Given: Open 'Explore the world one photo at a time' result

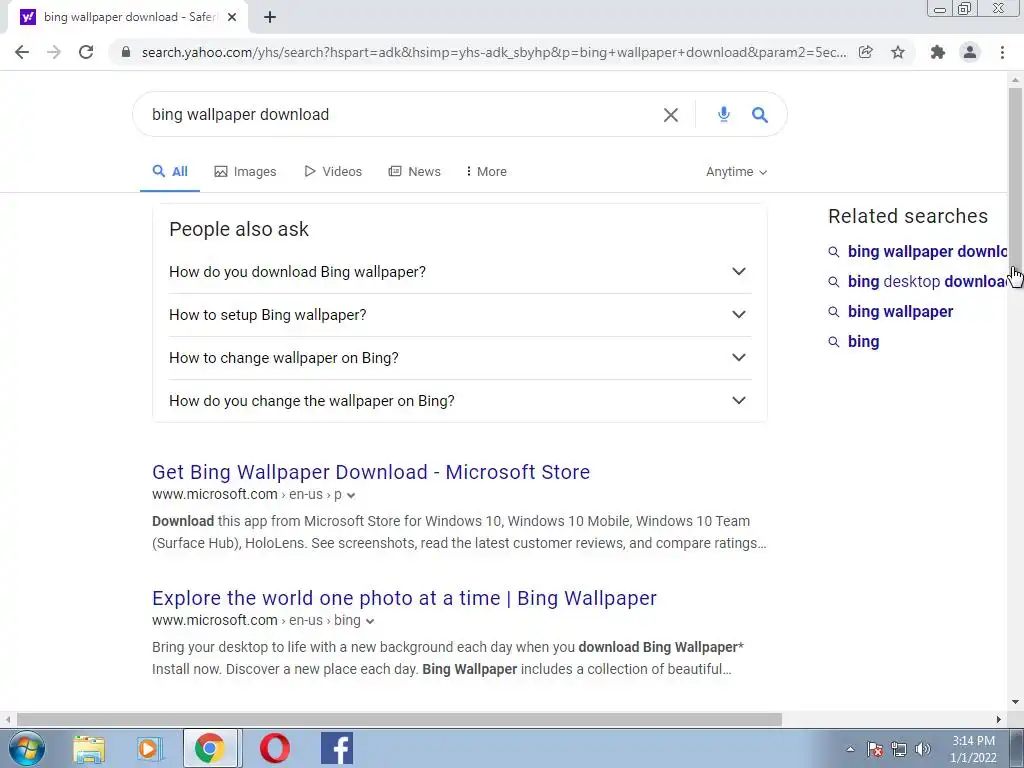Looking at the screenshot, I should [404, 598].
